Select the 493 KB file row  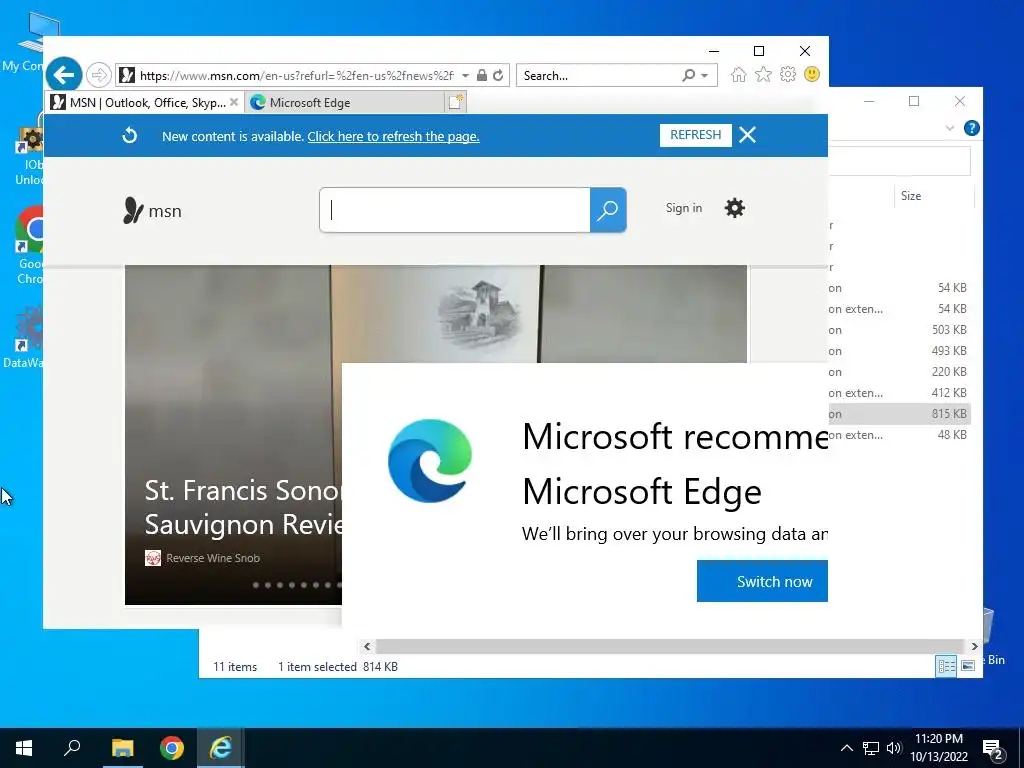click(899, 351)
